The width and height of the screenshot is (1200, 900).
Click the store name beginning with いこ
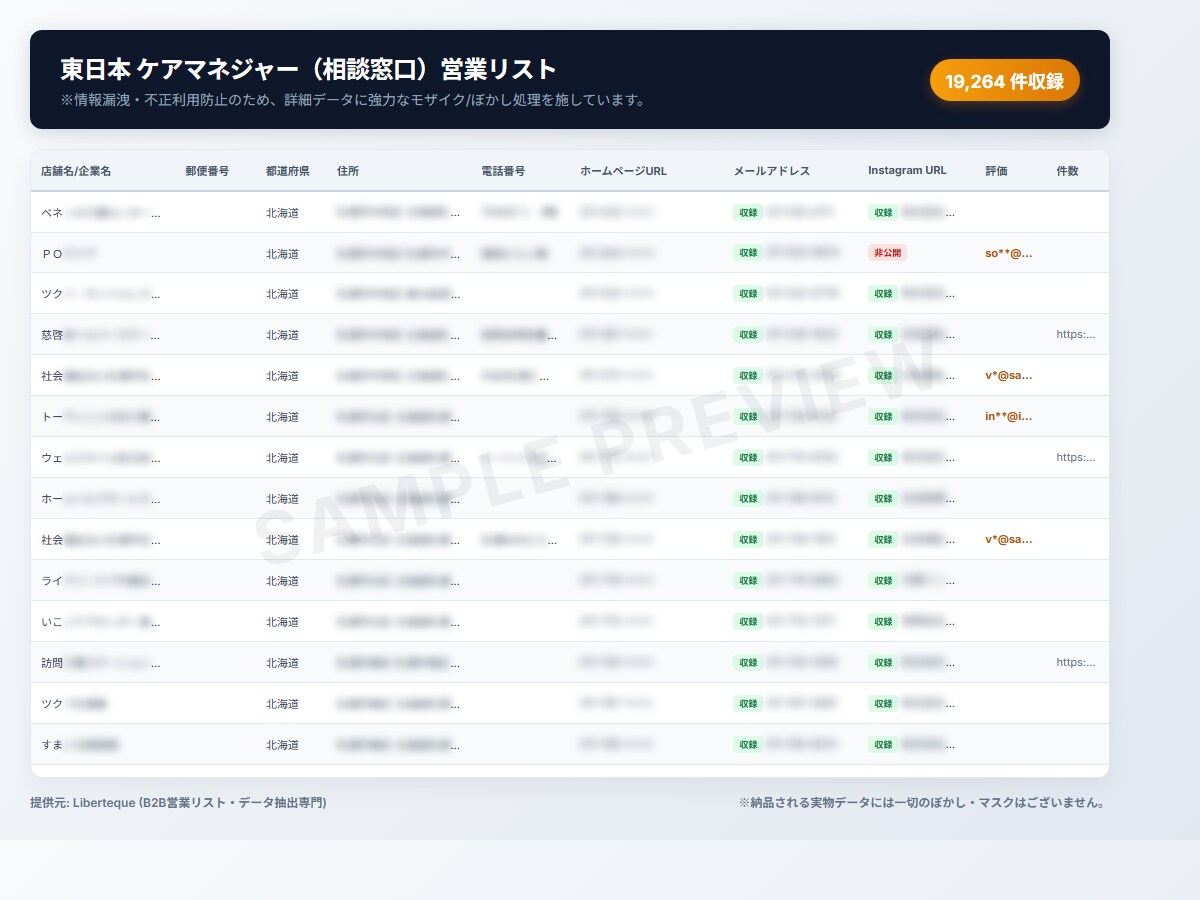pyautogui.click(x=101, y=623)
